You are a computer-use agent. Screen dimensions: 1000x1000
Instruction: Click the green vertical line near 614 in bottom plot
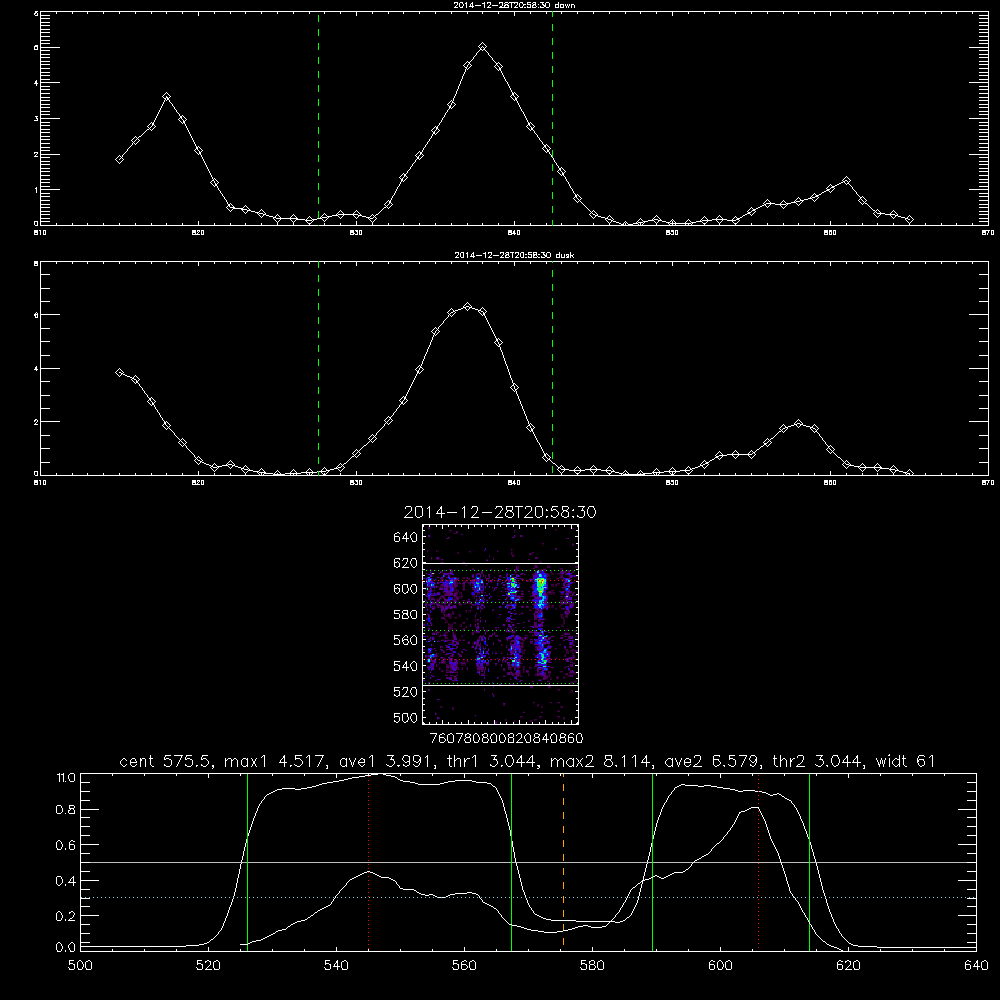(809, 861)
